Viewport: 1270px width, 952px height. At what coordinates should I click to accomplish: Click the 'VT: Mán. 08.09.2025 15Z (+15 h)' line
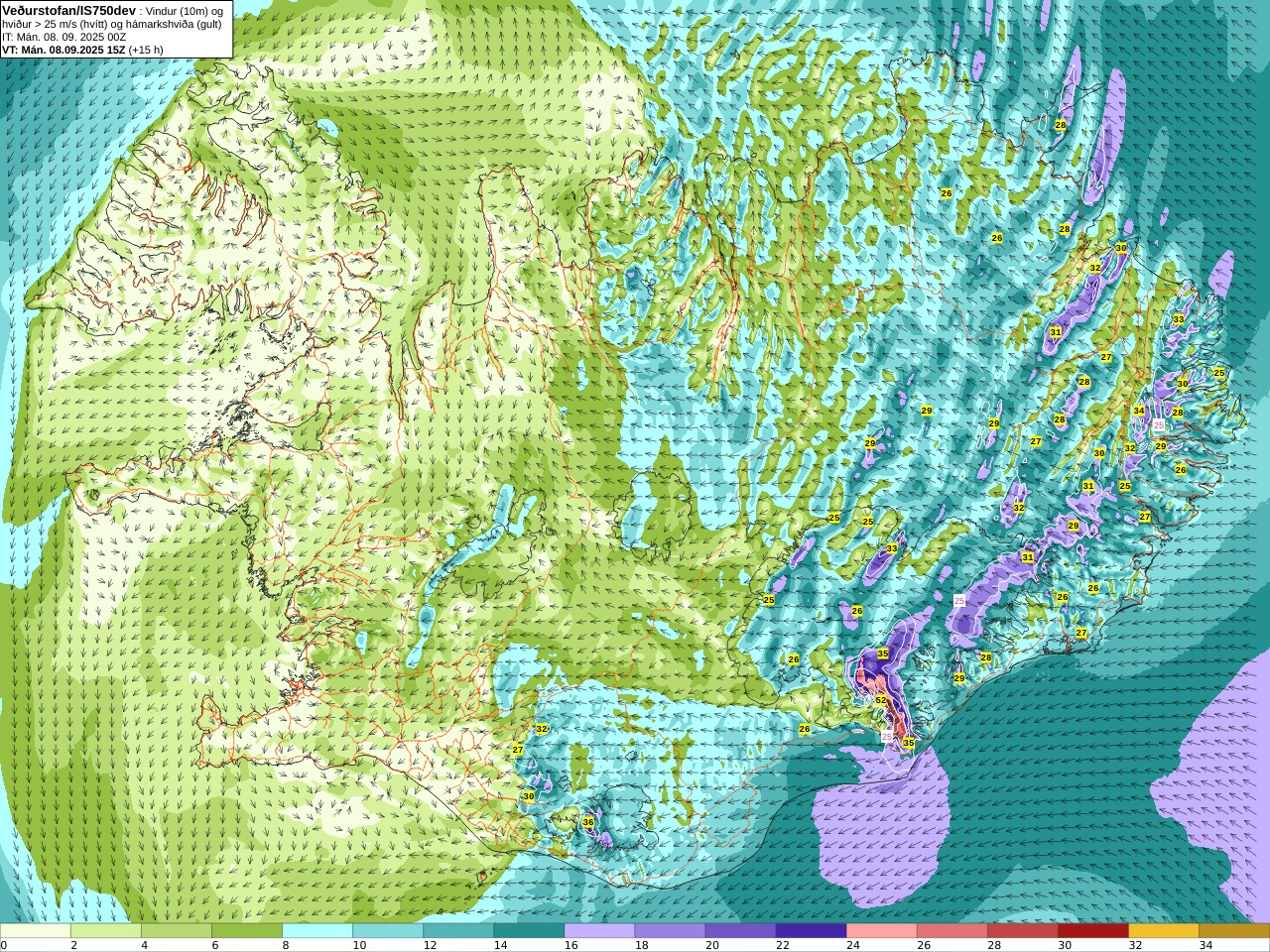click(x=82, y=50)
